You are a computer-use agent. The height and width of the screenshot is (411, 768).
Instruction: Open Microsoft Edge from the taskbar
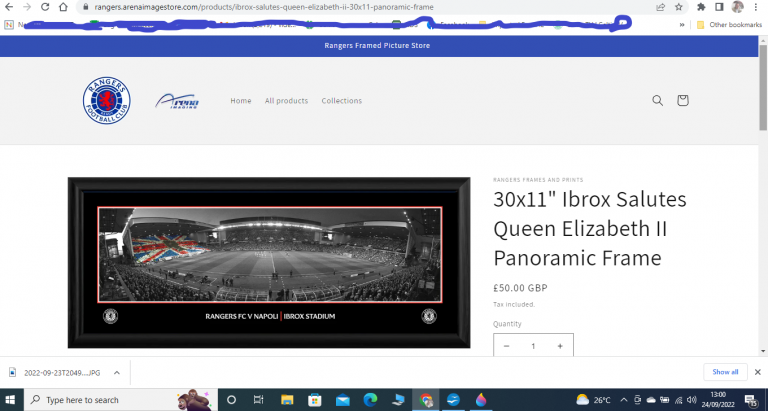coord(370,400)
